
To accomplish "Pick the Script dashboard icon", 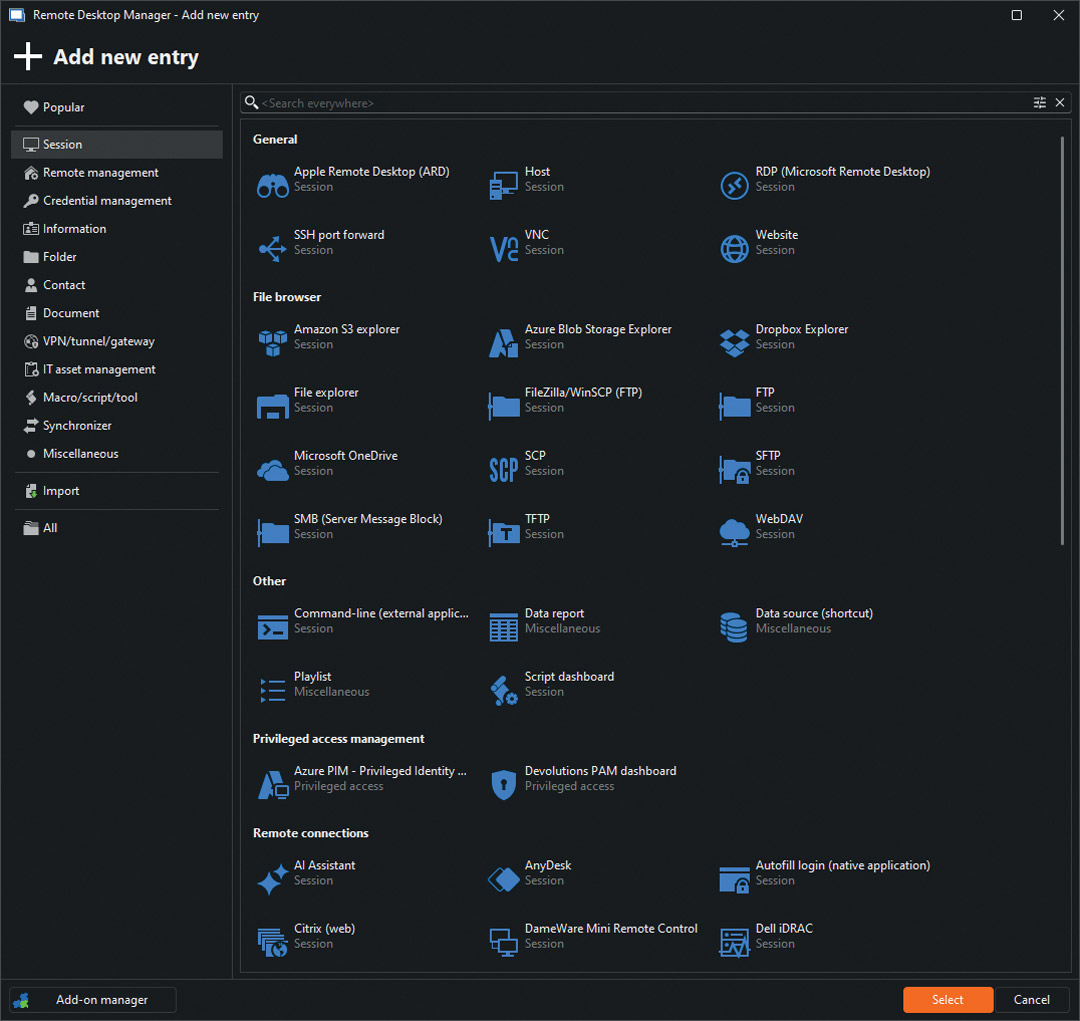I will [x=503, y=690].
